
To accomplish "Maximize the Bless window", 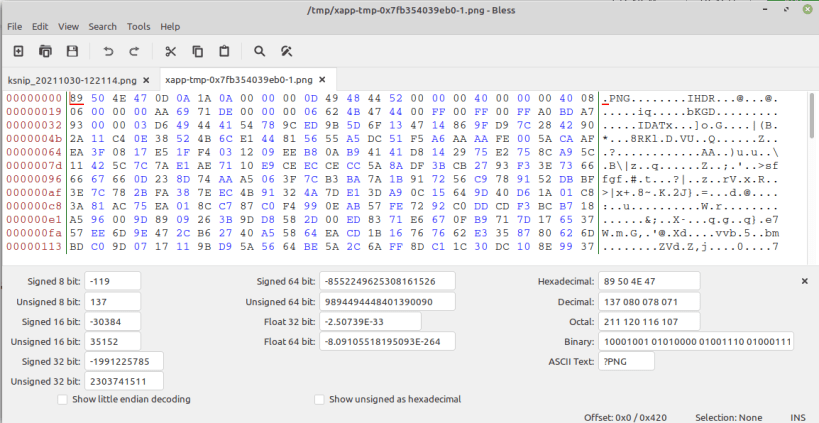I will pos(786,9).
